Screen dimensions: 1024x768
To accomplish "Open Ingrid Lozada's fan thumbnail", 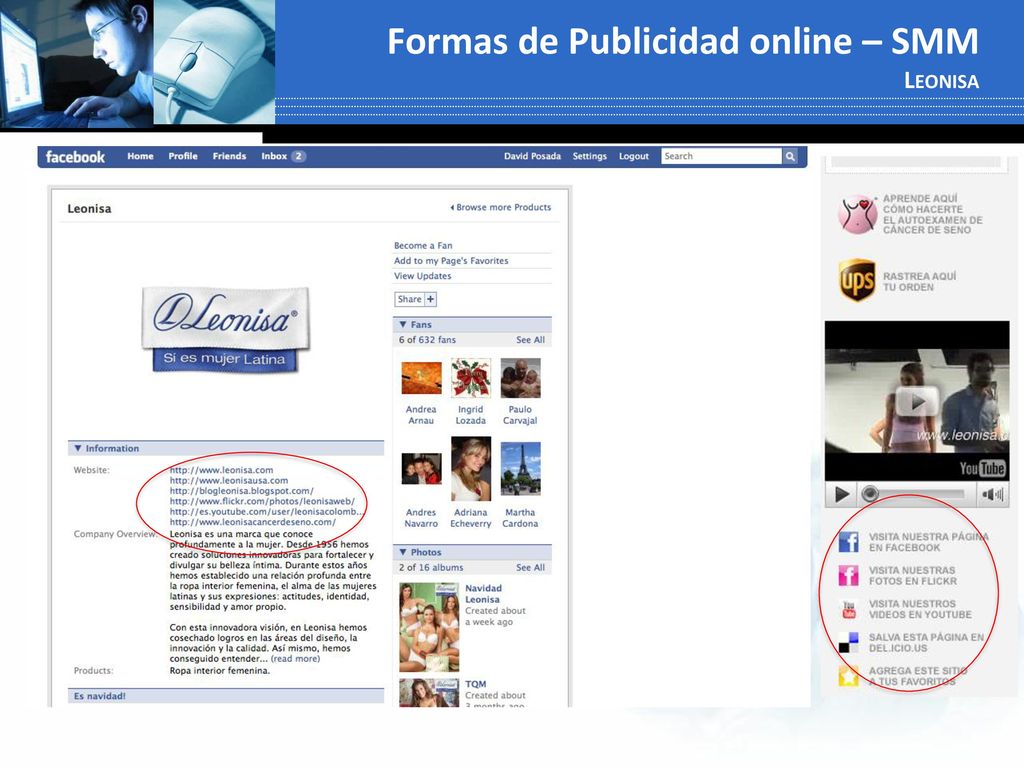I will tap(471, 377).
